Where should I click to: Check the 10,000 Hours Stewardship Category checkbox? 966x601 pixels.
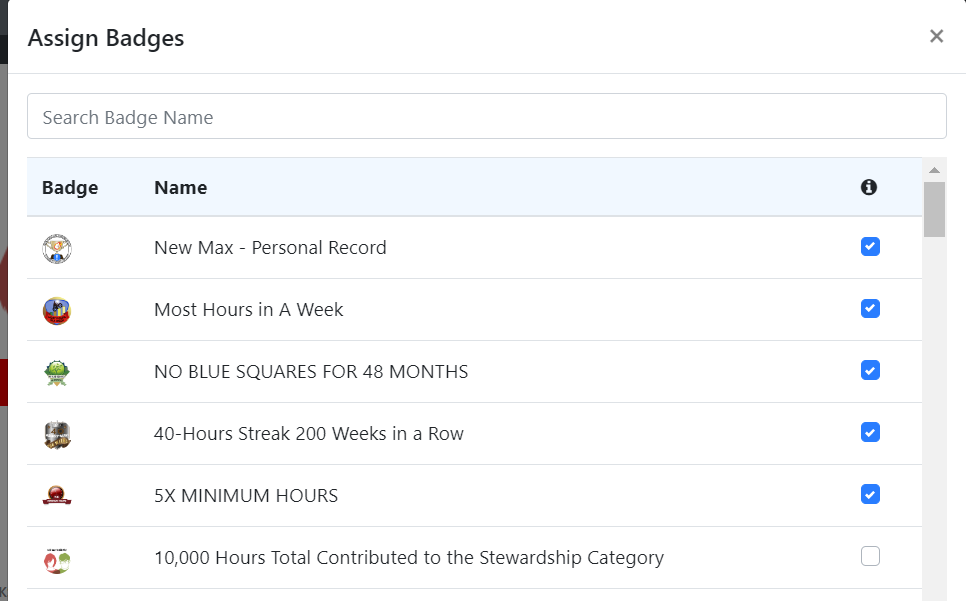tap(870, 556)
